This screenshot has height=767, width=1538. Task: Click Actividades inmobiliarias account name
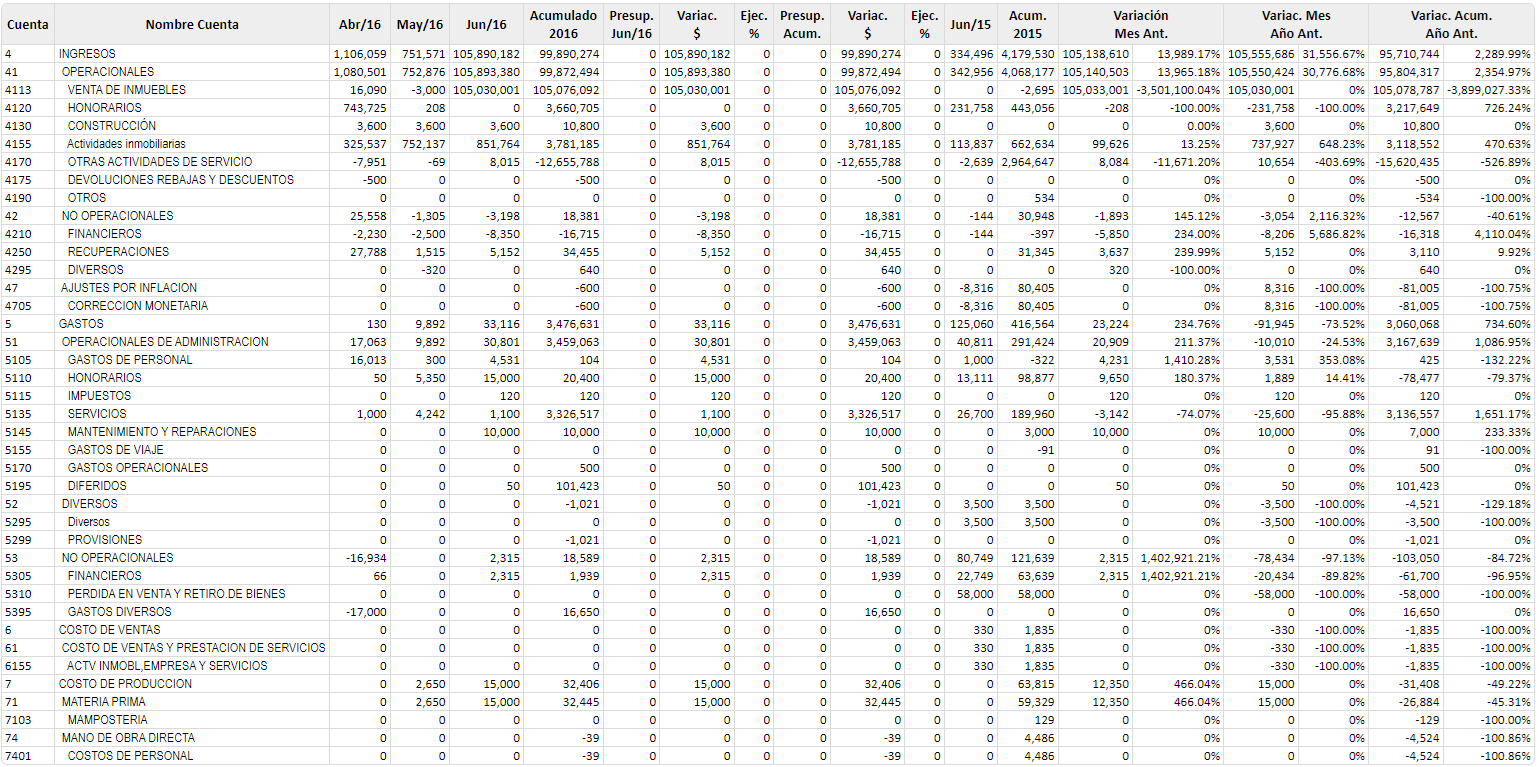(x=126, y=144)
